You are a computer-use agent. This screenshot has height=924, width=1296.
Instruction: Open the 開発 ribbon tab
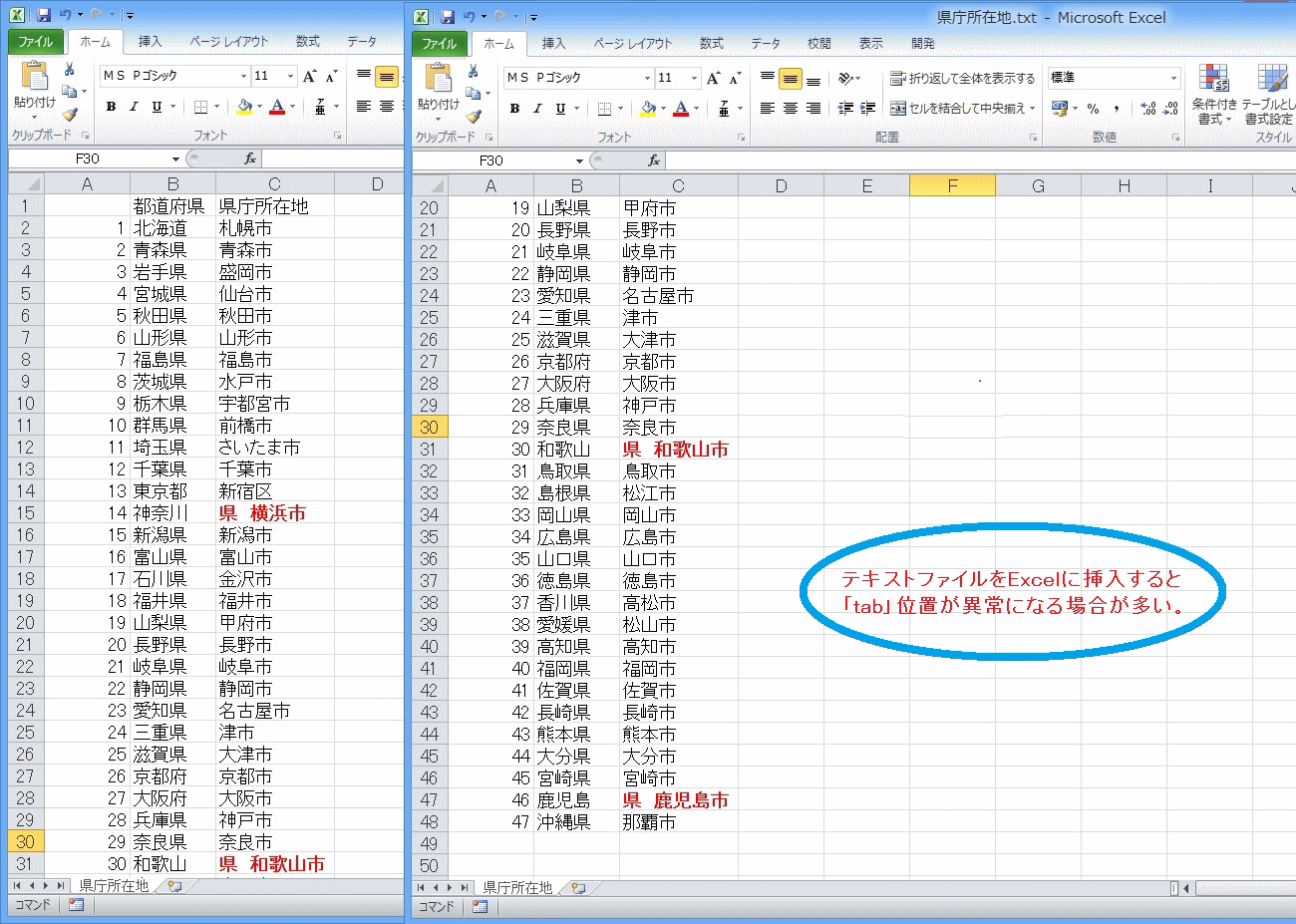[923, 44]
